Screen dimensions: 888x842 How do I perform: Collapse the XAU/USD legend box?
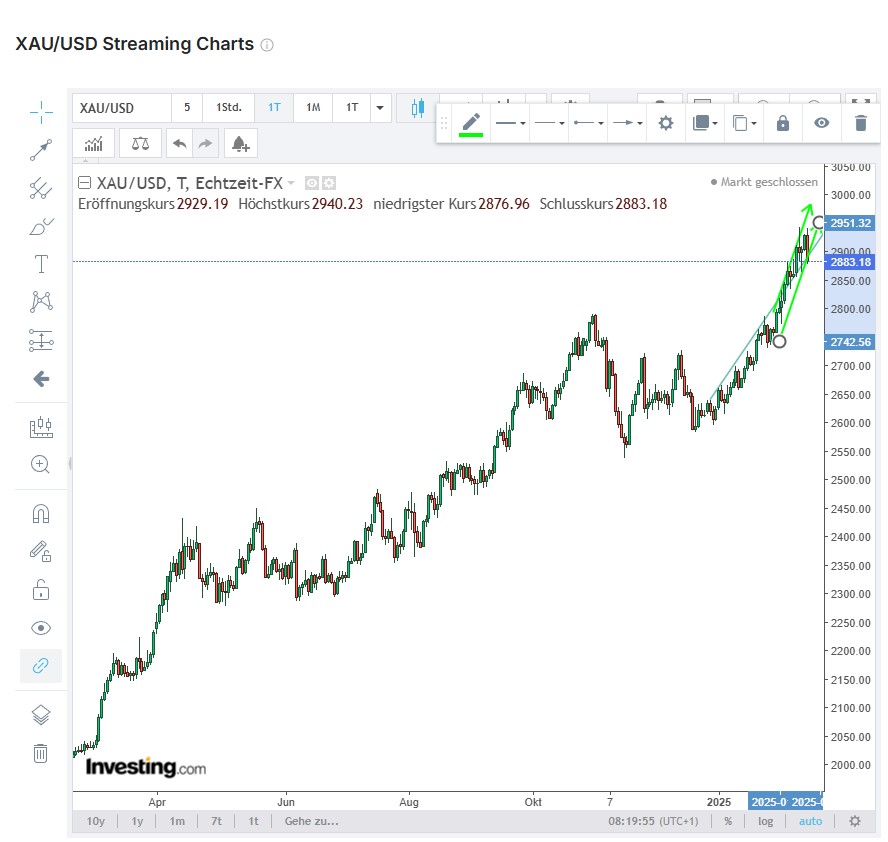84,182
